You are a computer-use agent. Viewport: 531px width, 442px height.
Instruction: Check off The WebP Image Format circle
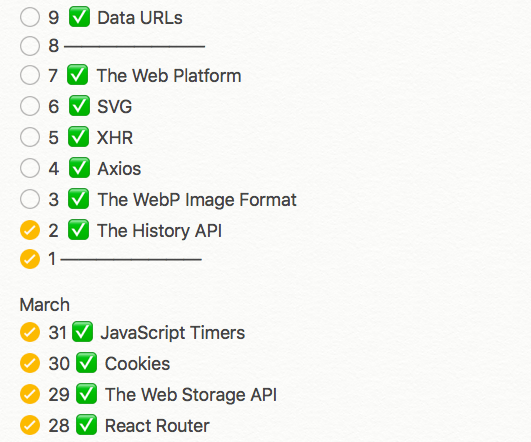coord(30,199)
